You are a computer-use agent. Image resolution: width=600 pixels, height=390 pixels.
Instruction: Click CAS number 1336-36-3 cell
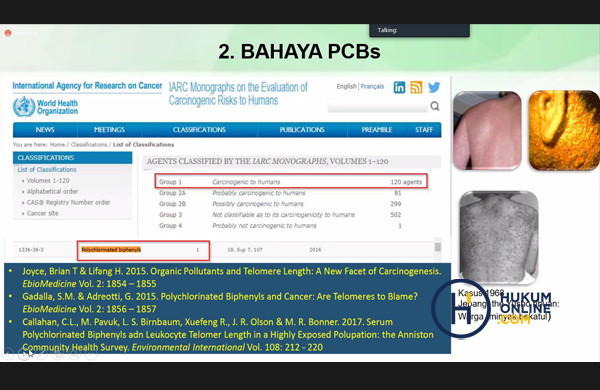31,250
